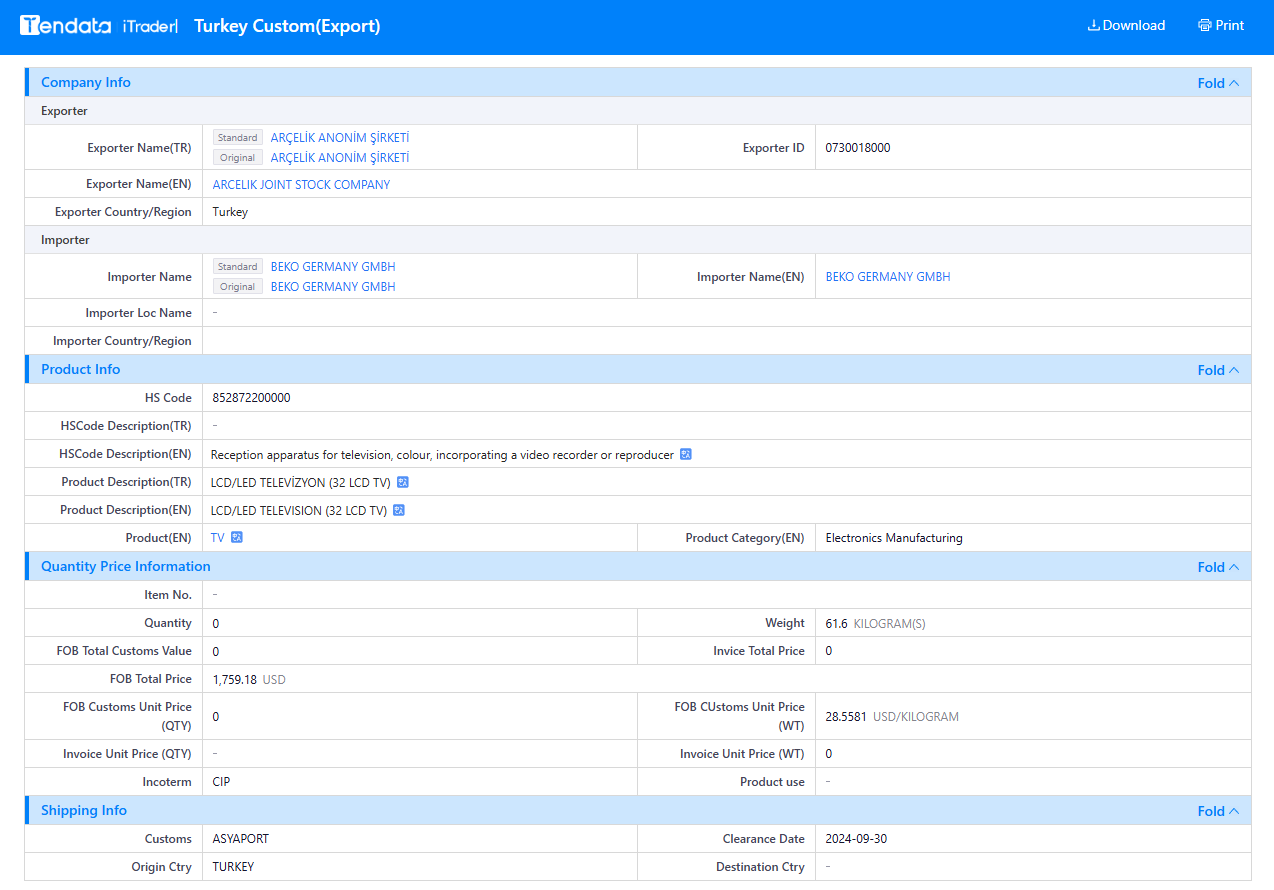The height and width of the screenshot is (890, 1274).
Task: Click the Standard tag beside exporter name
Action: click(x=238, y=138)
